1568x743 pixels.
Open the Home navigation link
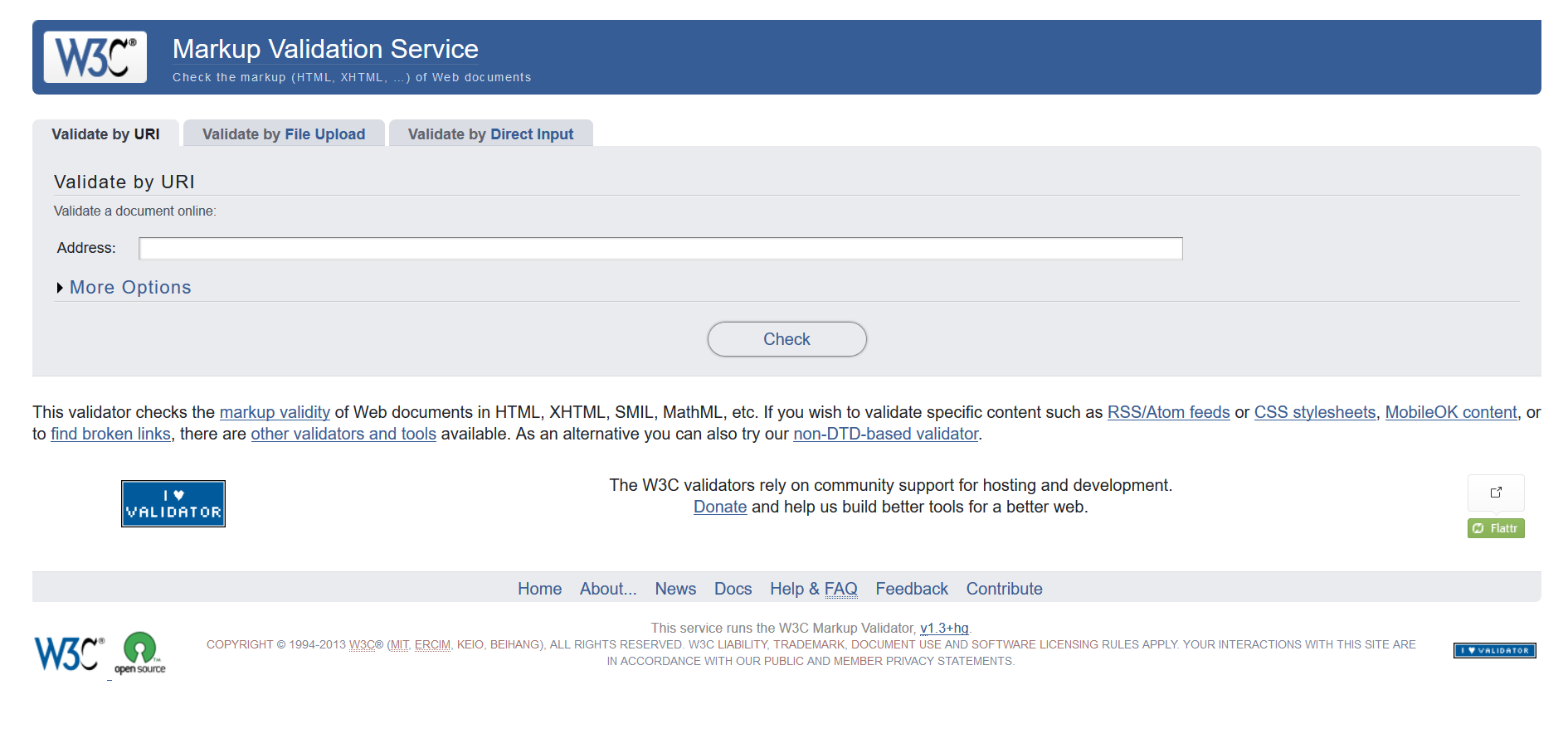(x=539, y=589)
